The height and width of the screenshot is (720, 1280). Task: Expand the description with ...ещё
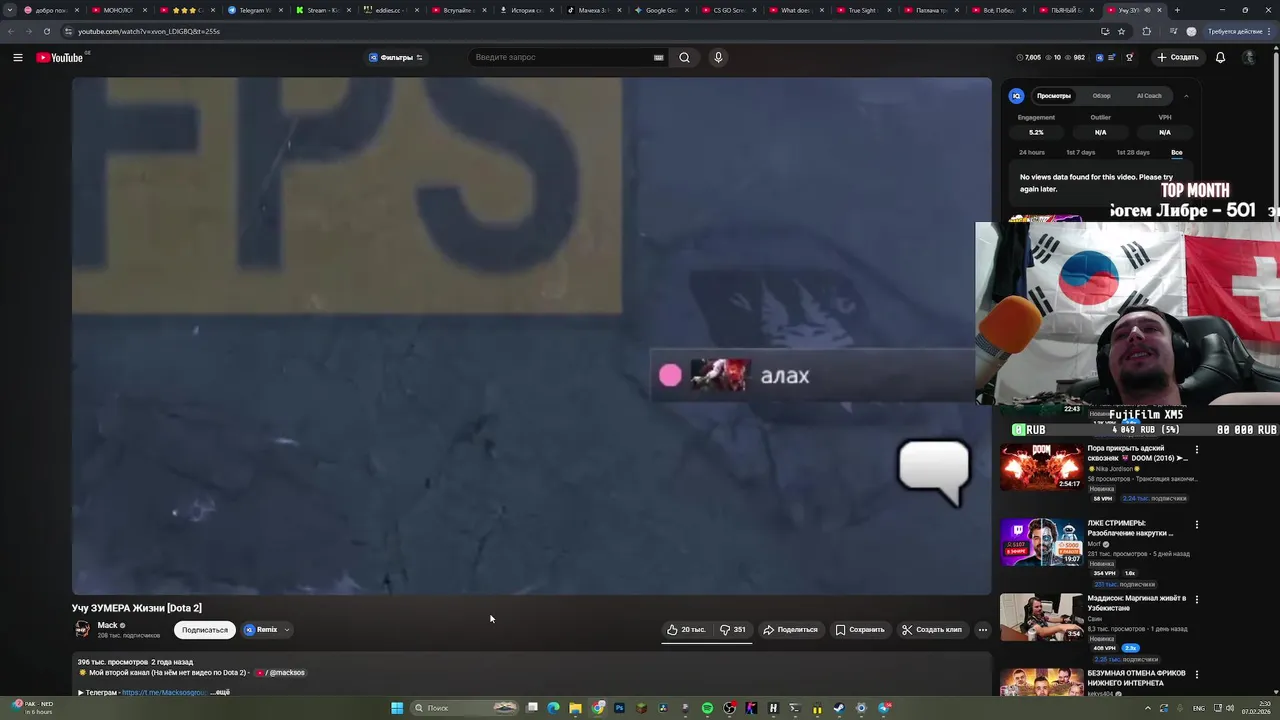pos(219,692)
